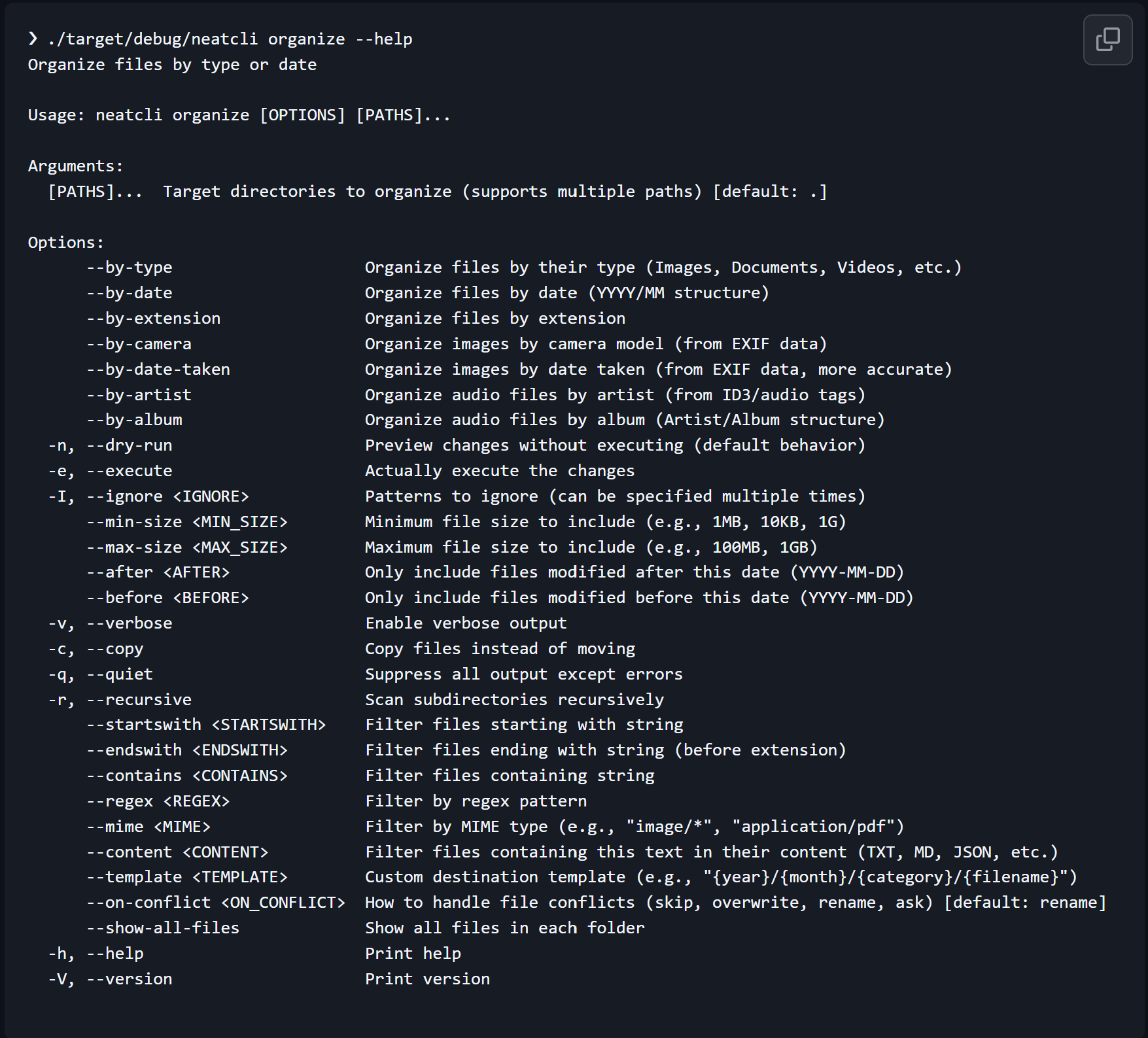Viewport: 1148px width, 1038px height.
Task: Click the --by-album option text
Action: tap(134, 420)
